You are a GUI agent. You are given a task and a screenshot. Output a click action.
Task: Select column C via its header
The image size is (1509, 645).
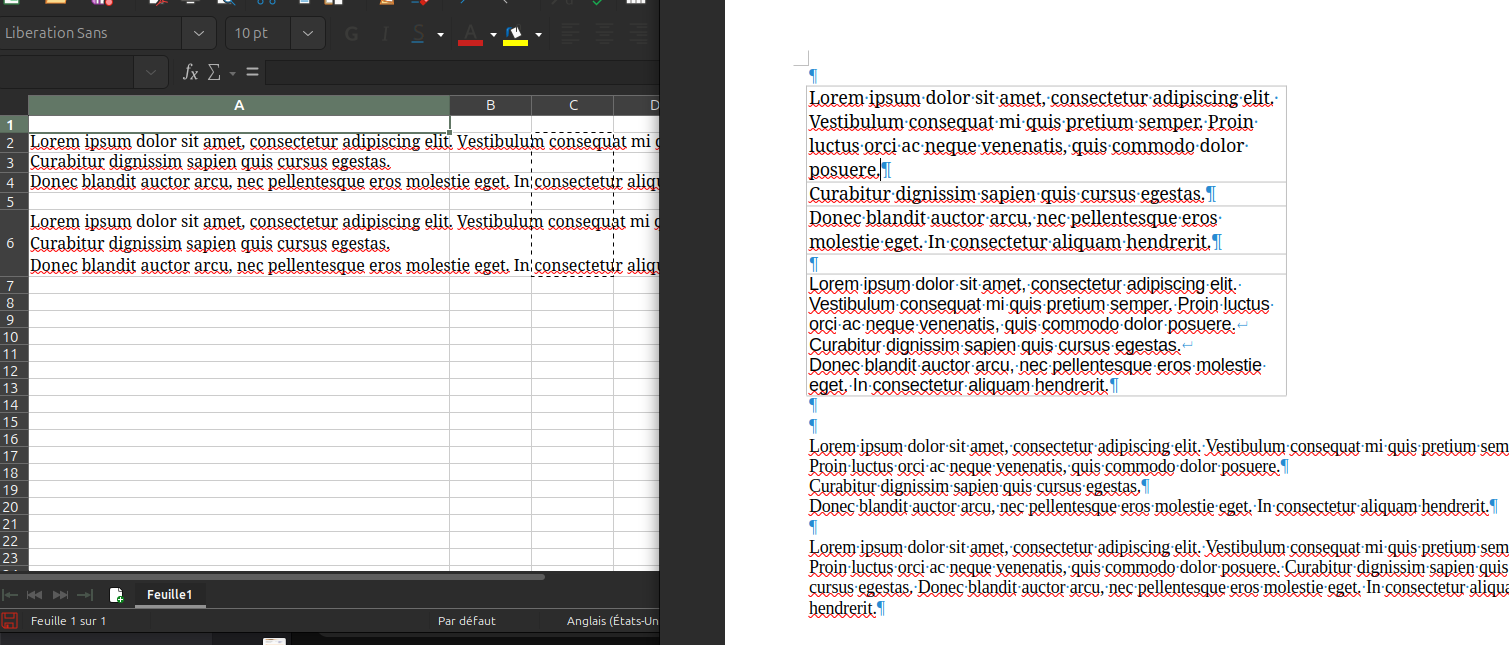click(x=573, y=105)
